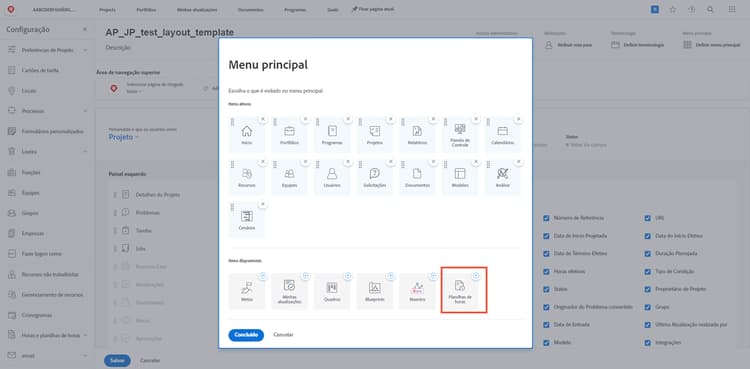This screenshot has height=369, width=750.
Task: Open the Projeto object type dropdown
Action: point(123,137)
